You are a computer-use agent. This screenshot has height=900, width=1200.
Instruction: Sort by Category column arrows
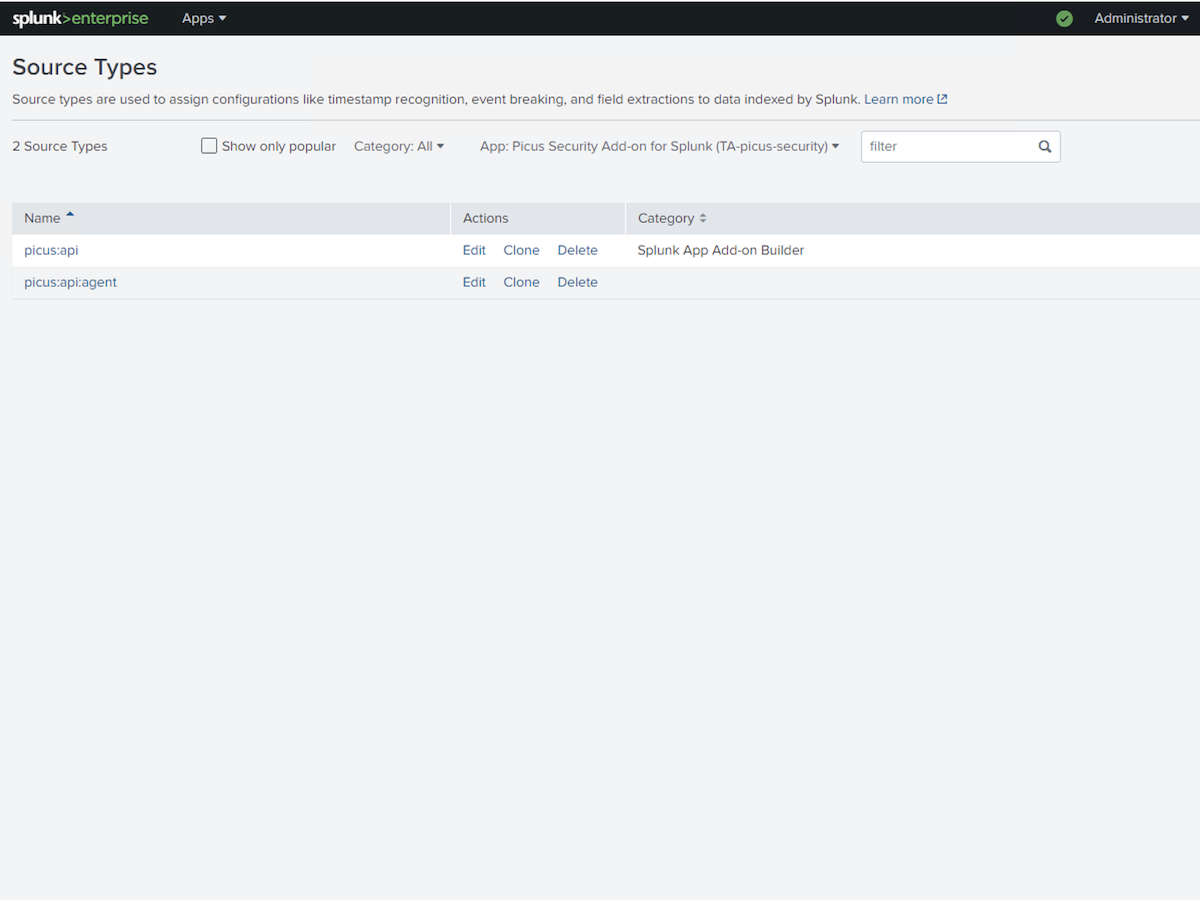click(702, 218)
